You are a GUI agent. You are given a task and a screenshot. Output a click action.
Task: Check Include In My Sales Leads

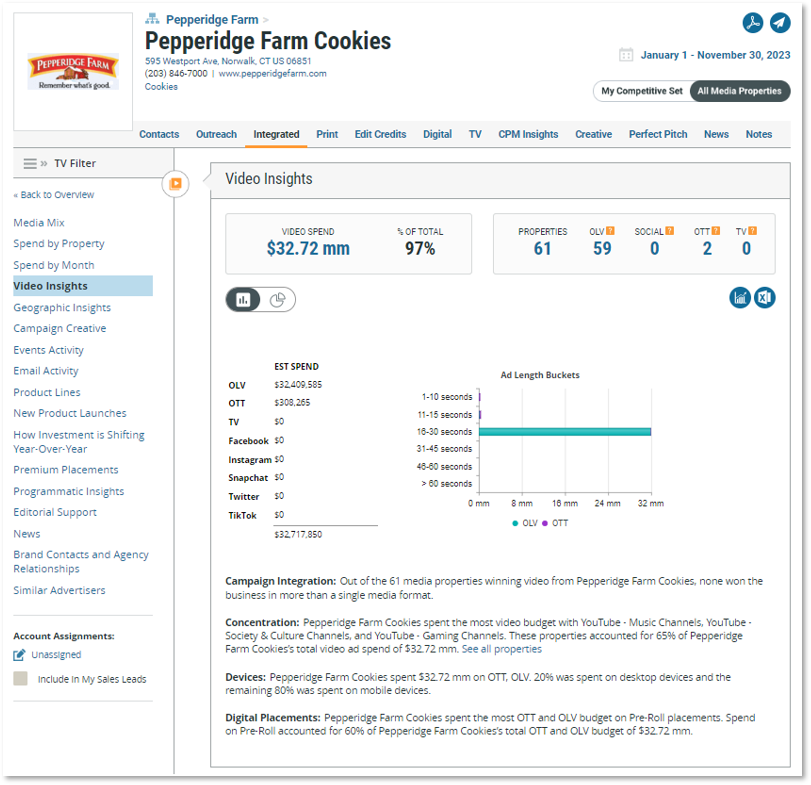(x=20, y=678)
